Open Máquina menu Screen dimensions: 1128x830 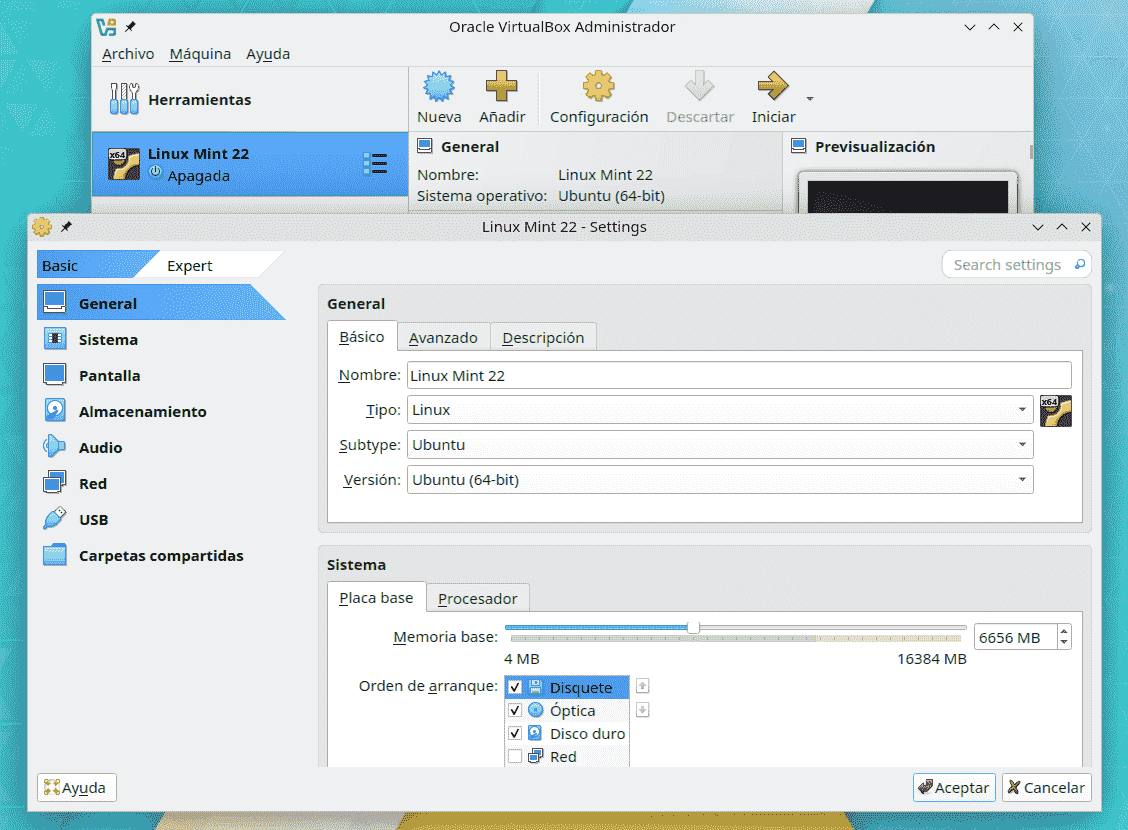point(200,54)
